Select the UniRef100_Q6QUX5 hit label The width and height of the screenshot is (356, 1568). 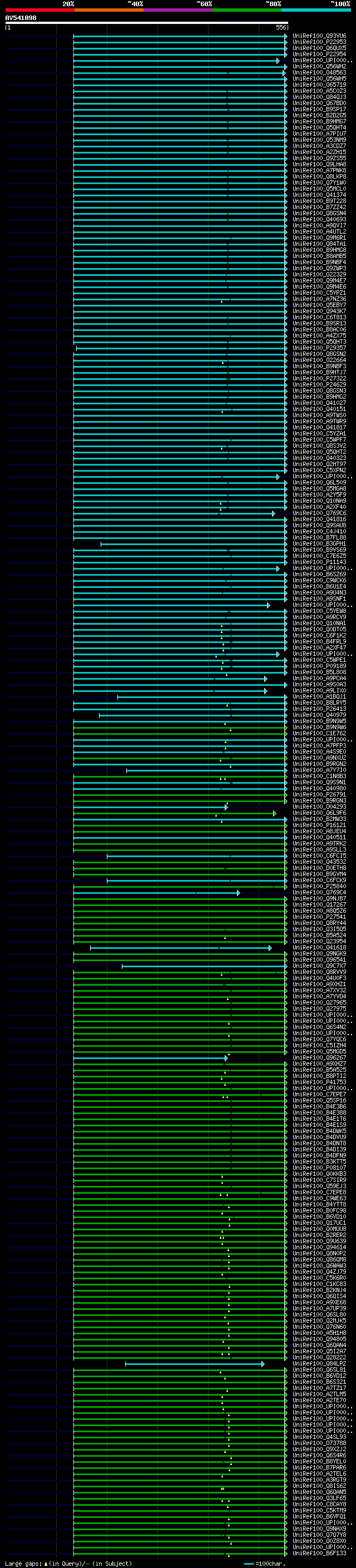tap(319, 48)
